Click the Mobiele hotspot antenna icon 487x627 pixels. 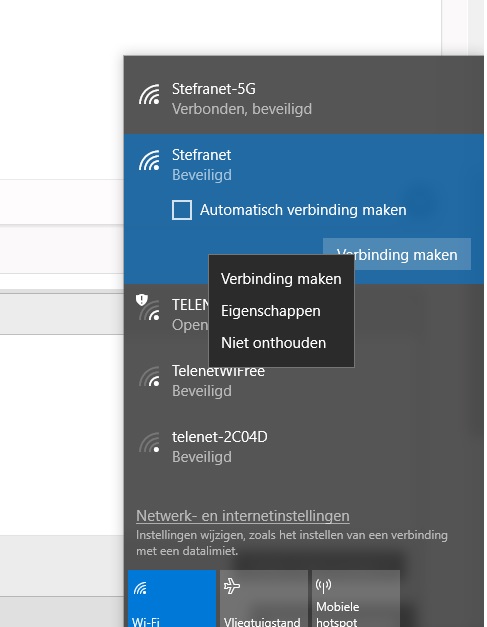323,585
